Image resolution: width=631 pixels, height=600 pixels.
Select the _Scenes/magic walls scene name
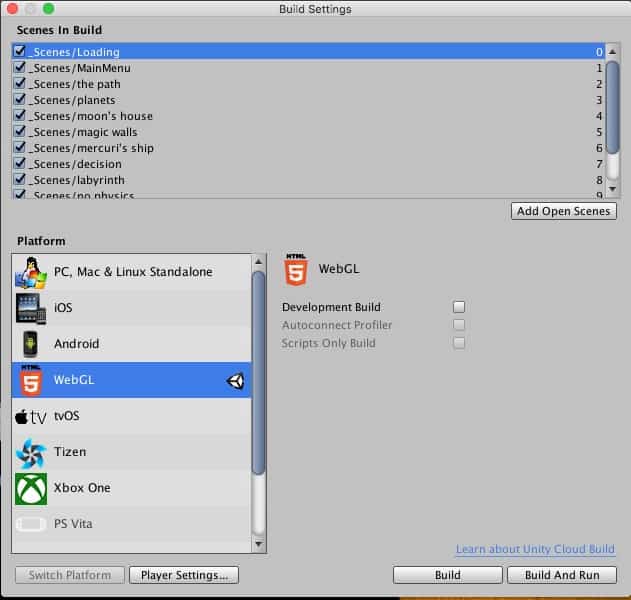tap(83, 132)
